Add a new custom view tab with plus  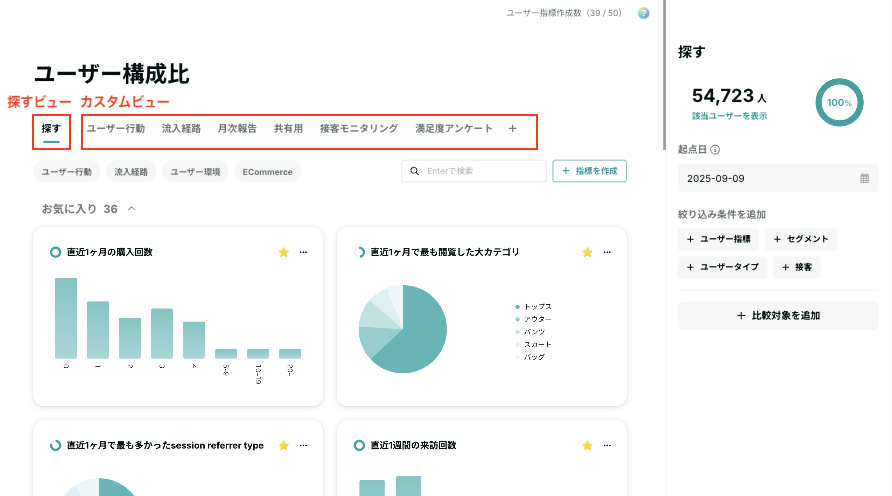pos(513,129)
